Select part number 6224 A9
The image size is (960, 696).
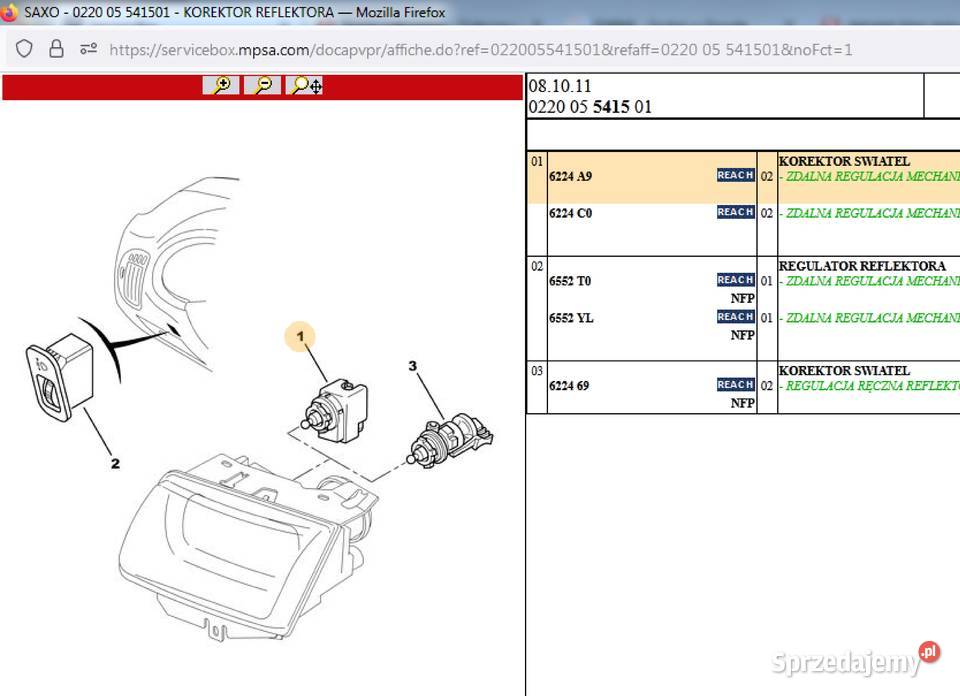[570, 177]
